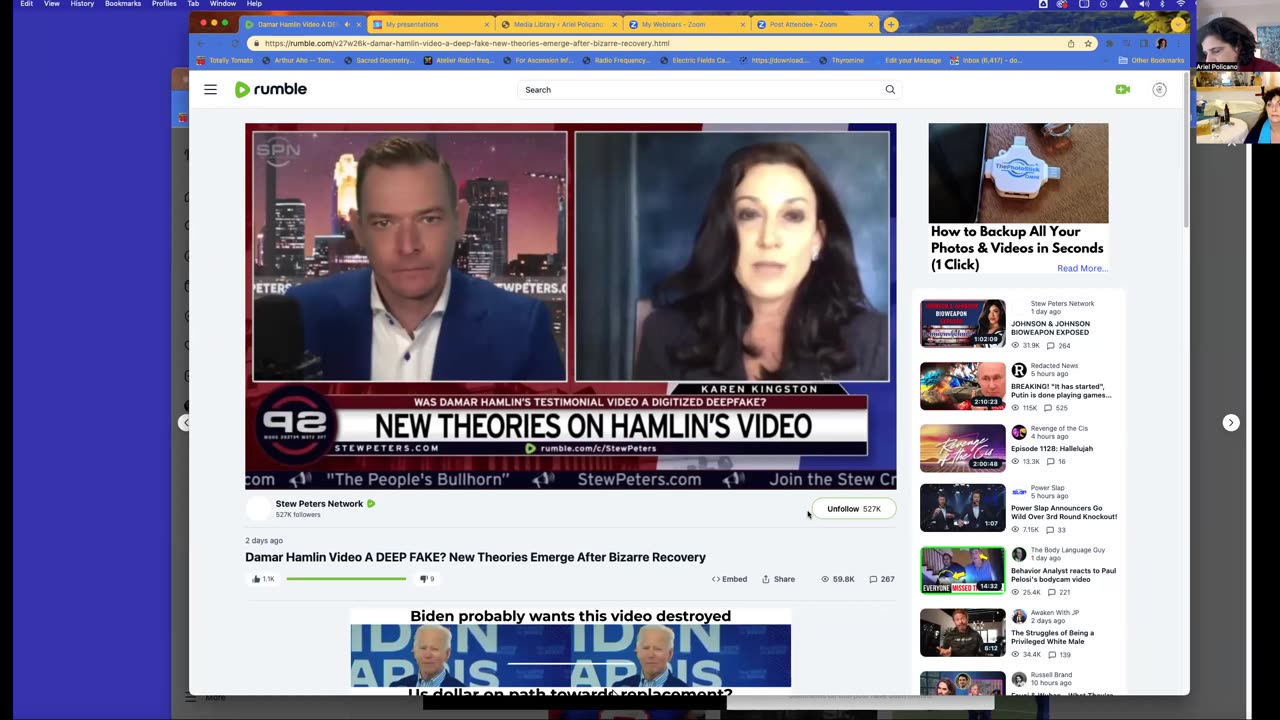Click the thumbs up like icon
Image resolution: width=1280 pixels, height=720 pixels.
(x=257, y=579)
